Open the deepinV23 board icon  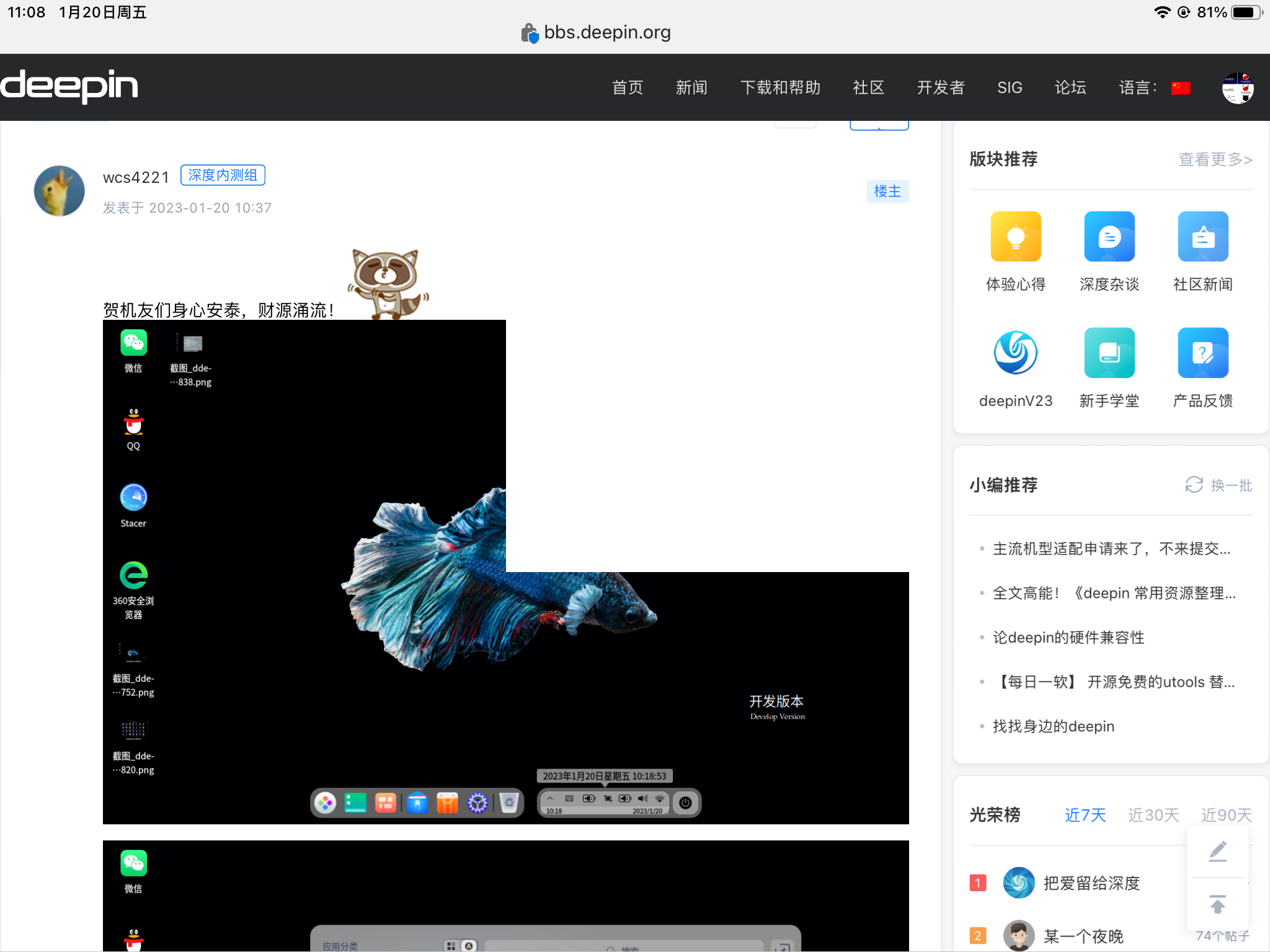1015,352
